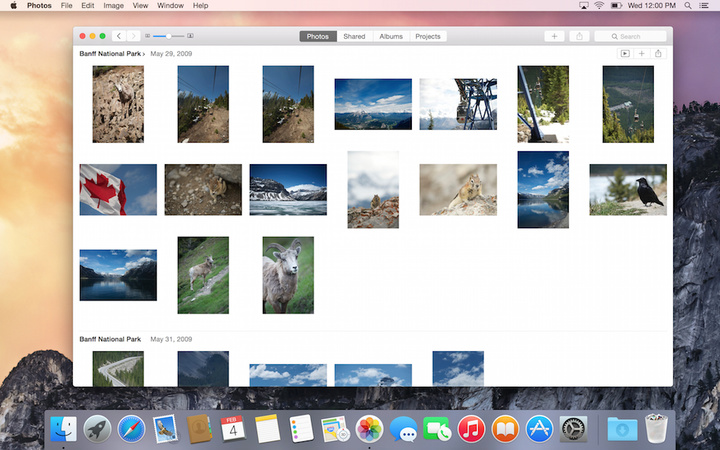Image resolution: width=720 pixels, height=450 pixels.
Task: Select the Canadian flag photo thumbnail
Action: 118,190
